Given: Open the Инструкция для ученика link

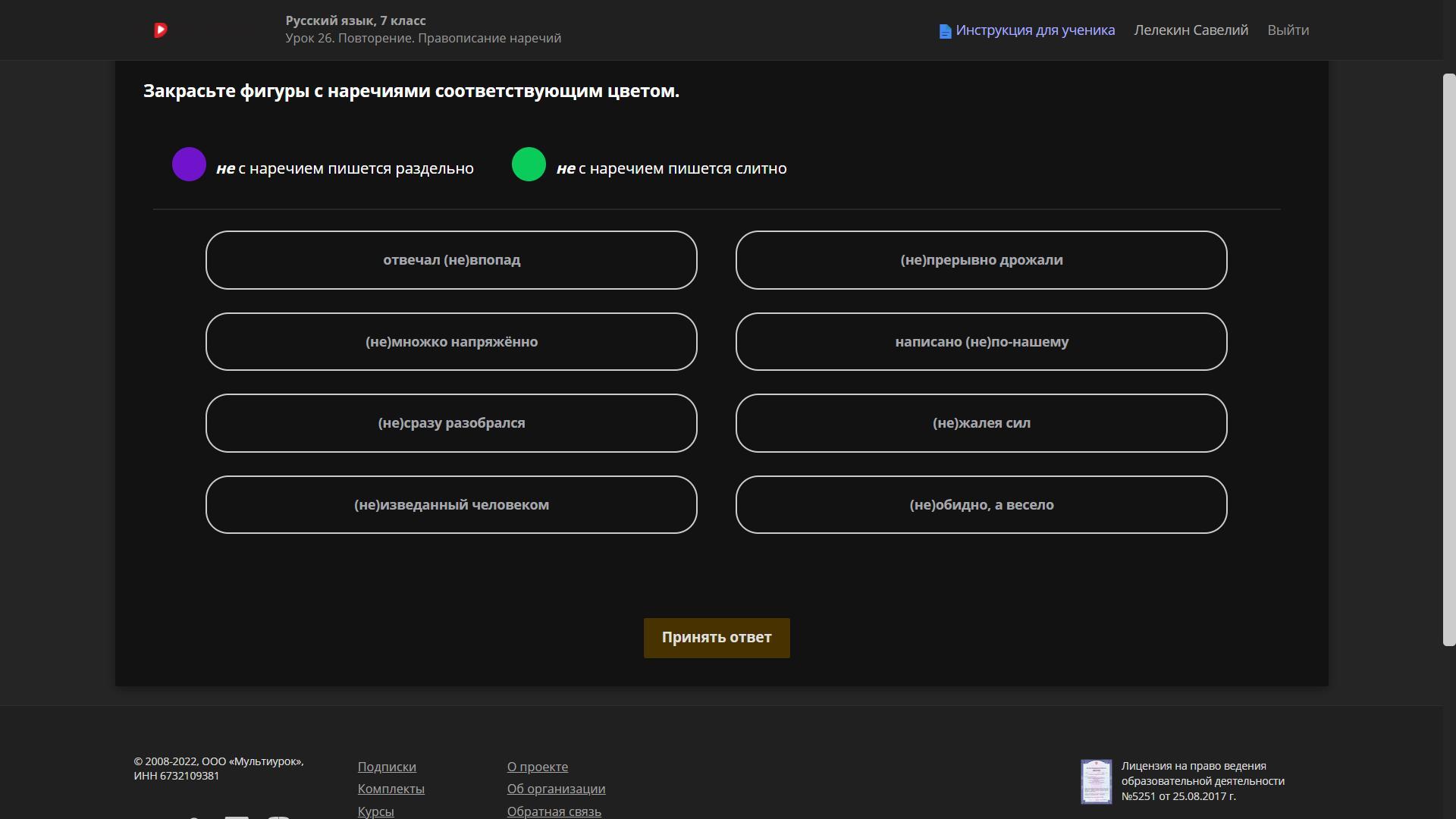Looking at the screenshot, I should pos(1035,30).
